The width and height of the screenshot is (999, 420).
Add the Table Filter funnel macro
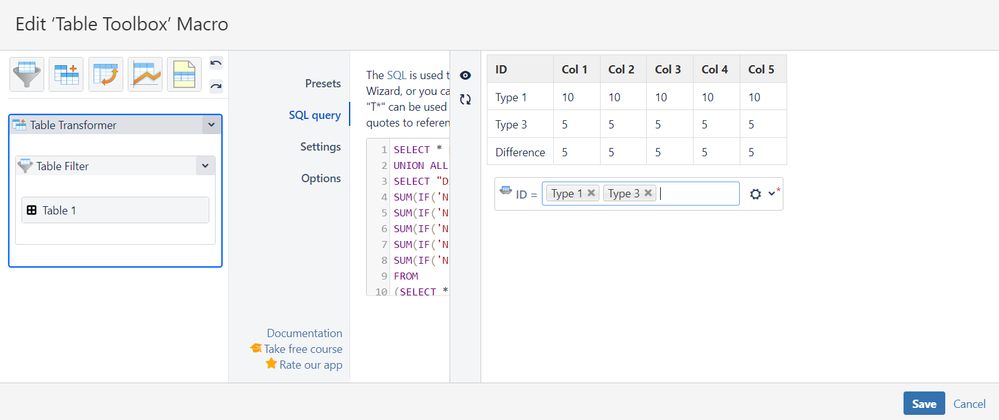tap(26, 75)
